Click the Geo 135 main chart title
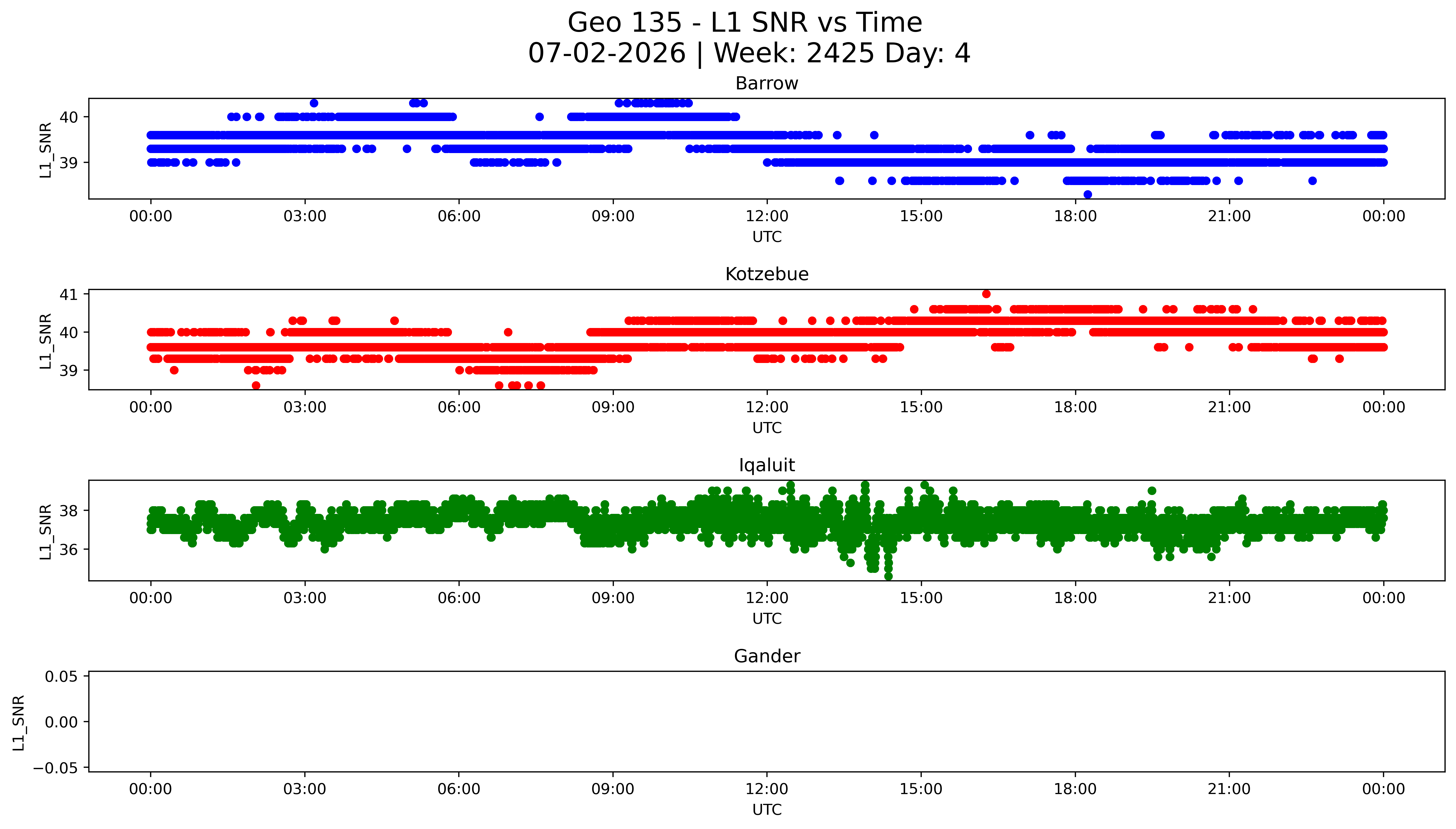This screenshot has width=1456, height=829. (x=745, y=23)
